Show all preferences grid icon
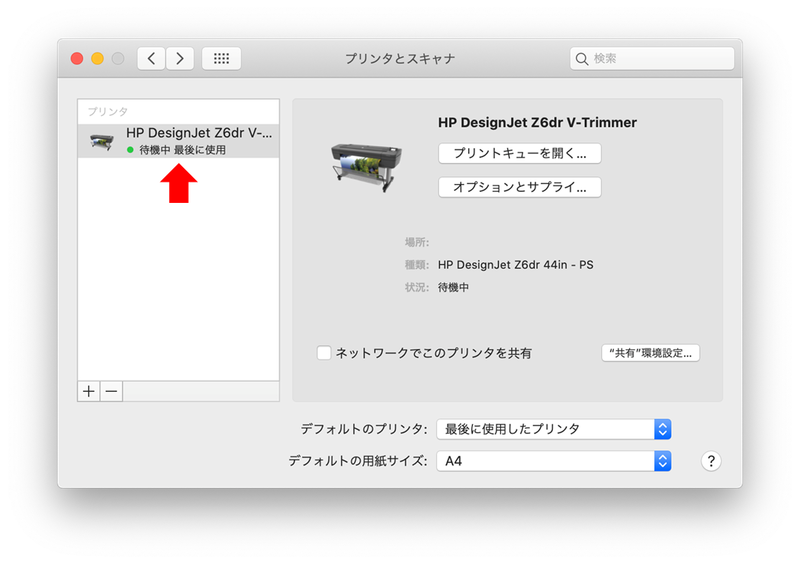 pos(221,59)
